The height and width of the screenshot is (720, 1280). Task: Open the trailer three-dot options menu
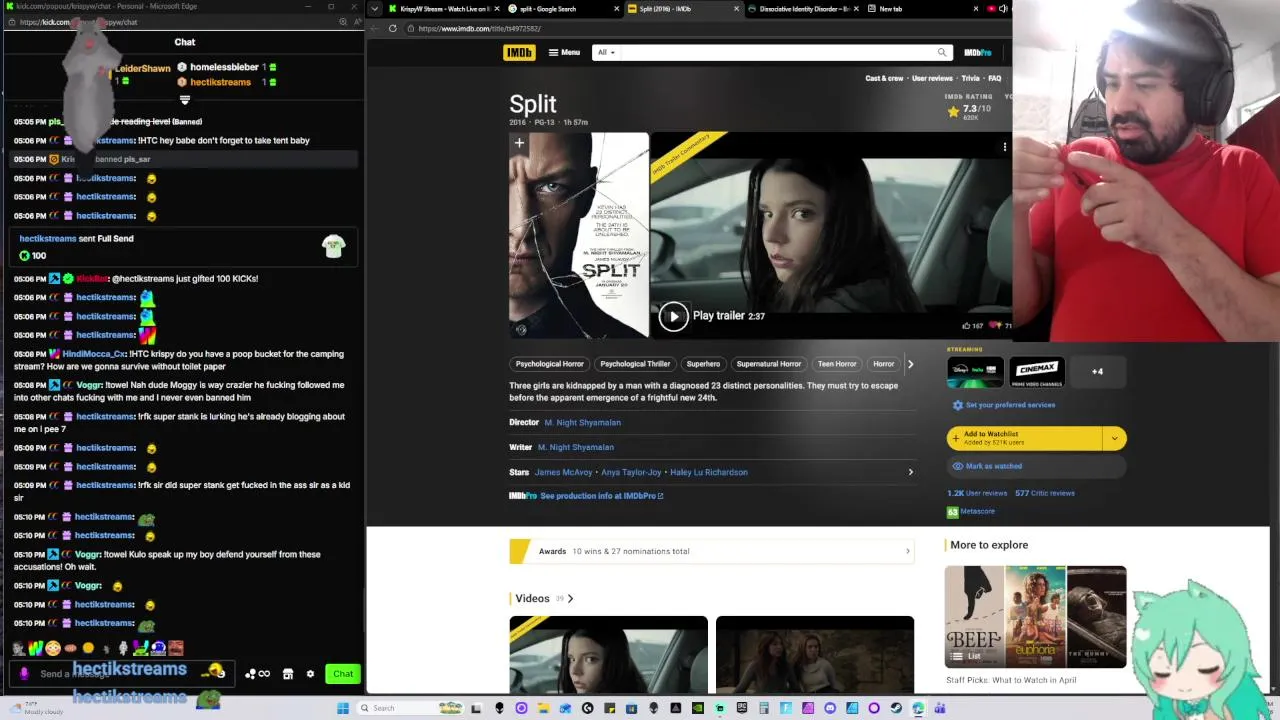1005,147
